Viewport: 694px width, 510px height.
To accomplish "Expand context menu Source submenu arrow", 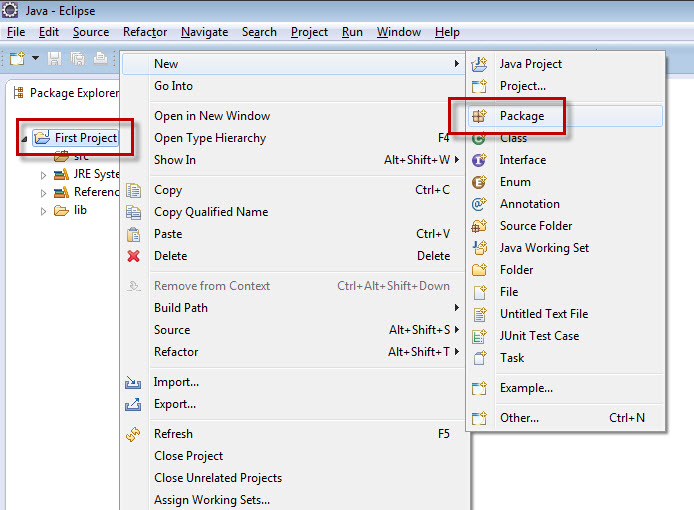I will pos(457,329).
